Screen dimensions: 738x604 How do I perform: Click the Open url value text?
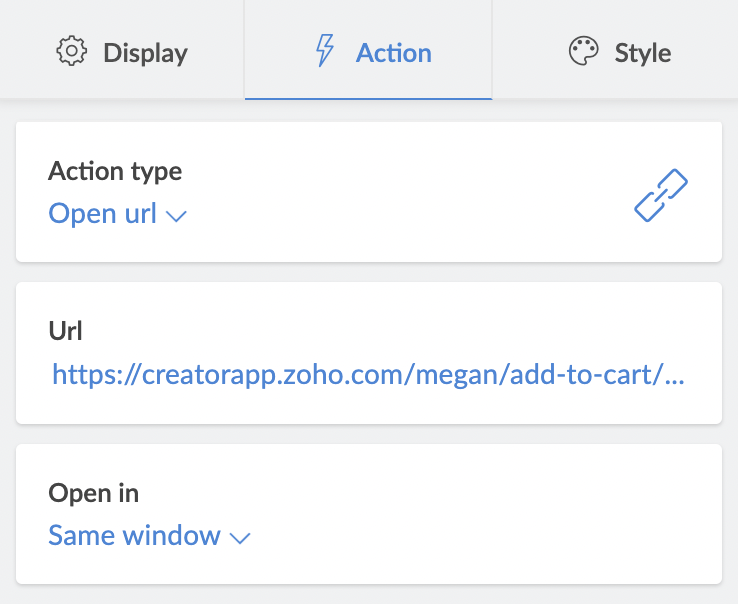point(103,214)
